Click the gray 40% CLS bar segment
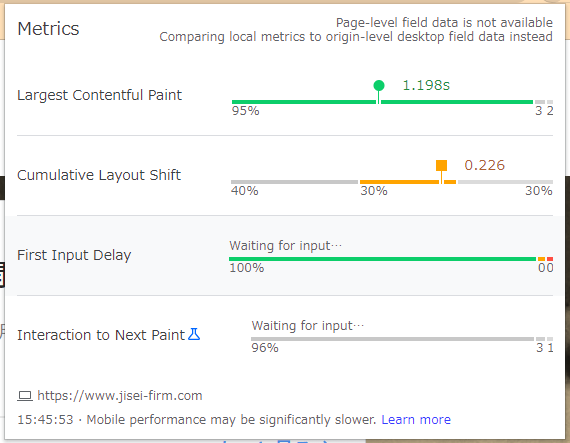The width and height of the screenshot is (570, 443). pyautogui.click(x=294, y=182)
